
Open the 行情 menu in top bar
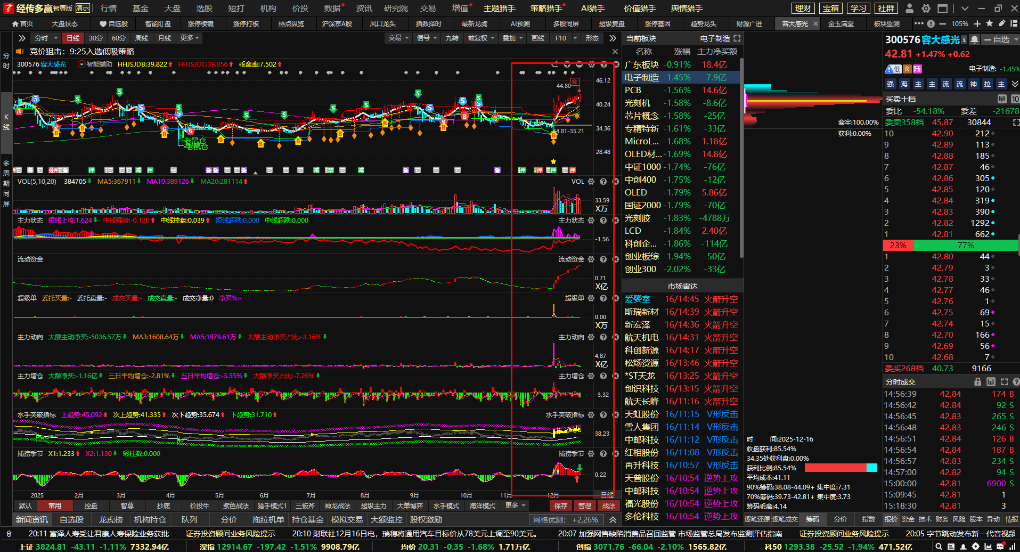(107, 8)
